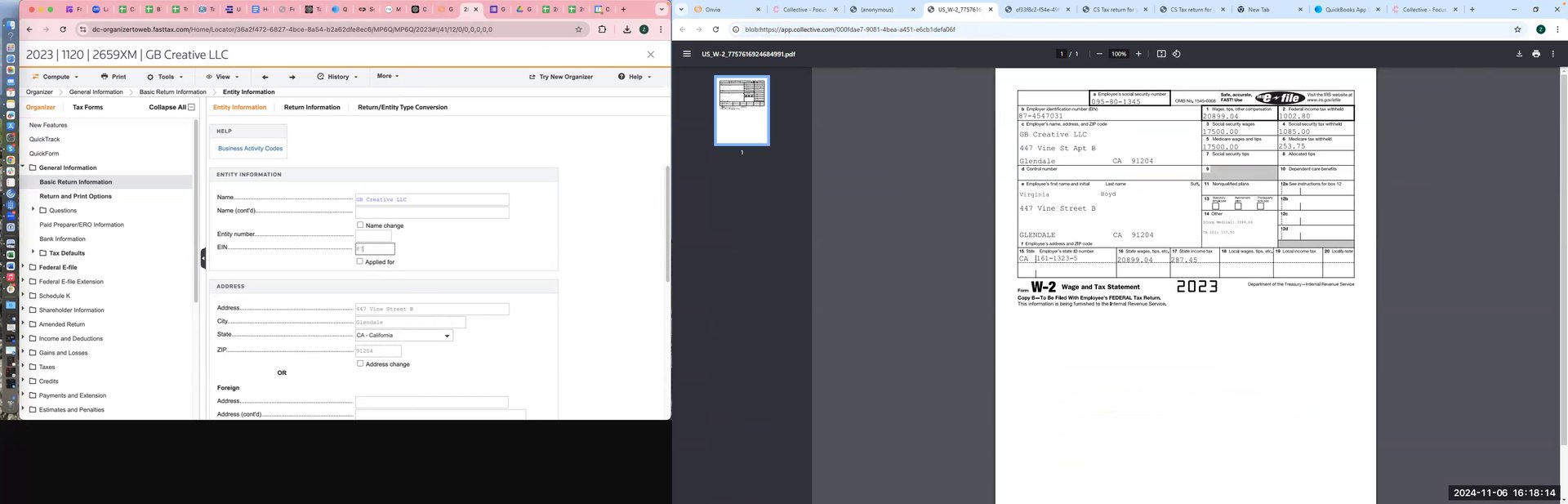
Task: Toggle PDF fit to page icon
Action: (1161, 54)
